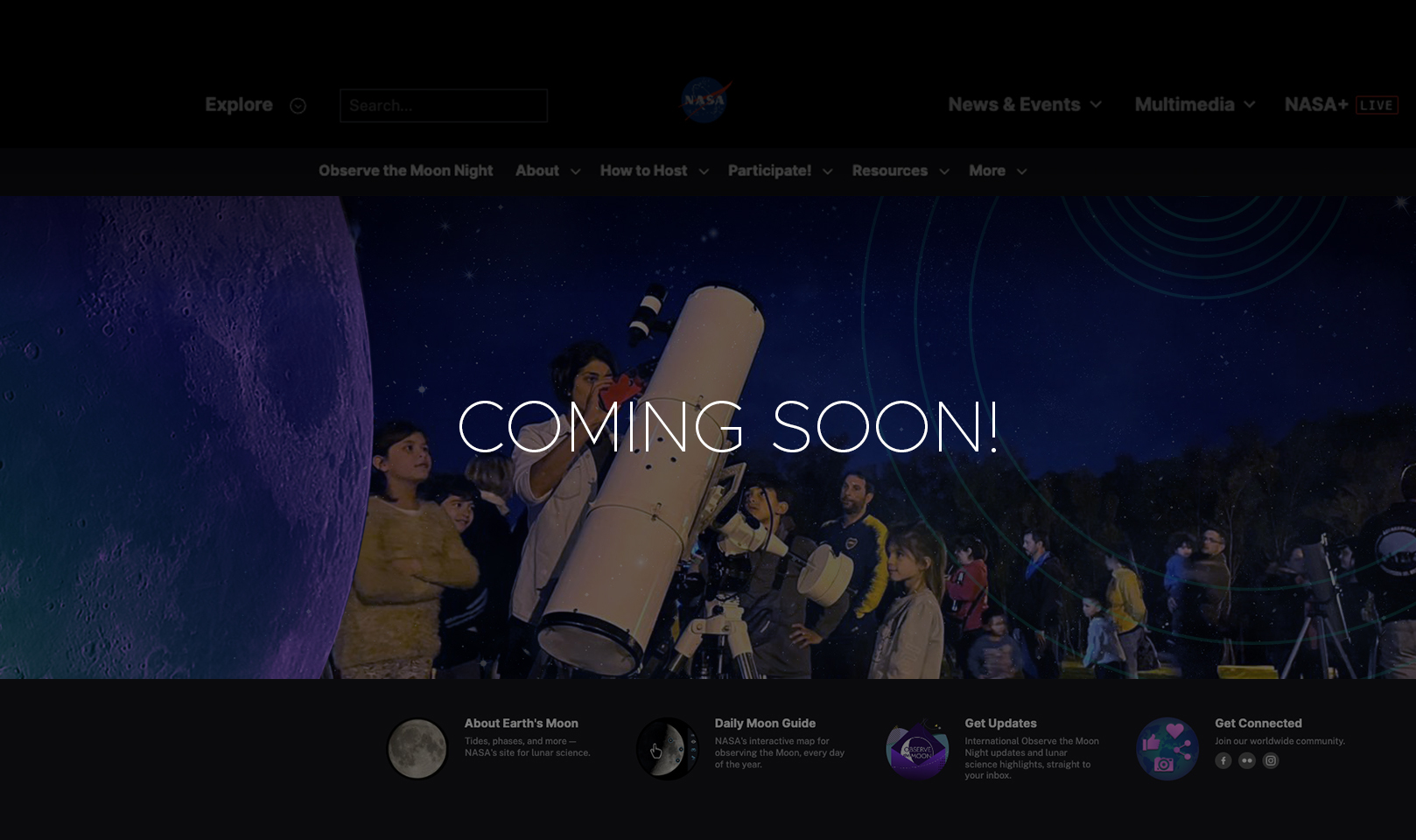
Task: Click the Daily Moon Guide icon
Action: [667, 749]
